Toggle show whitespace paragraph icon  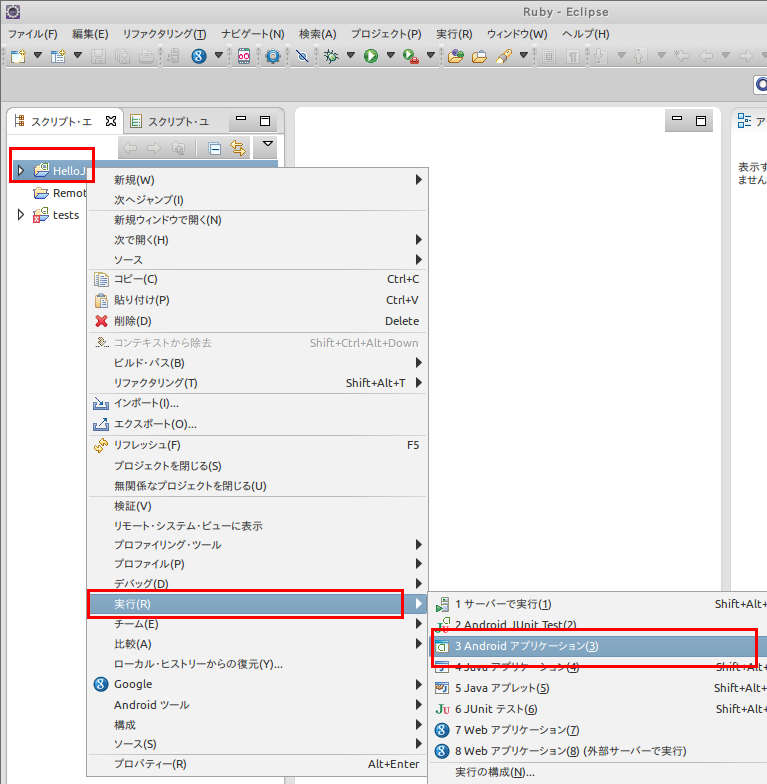573,56
